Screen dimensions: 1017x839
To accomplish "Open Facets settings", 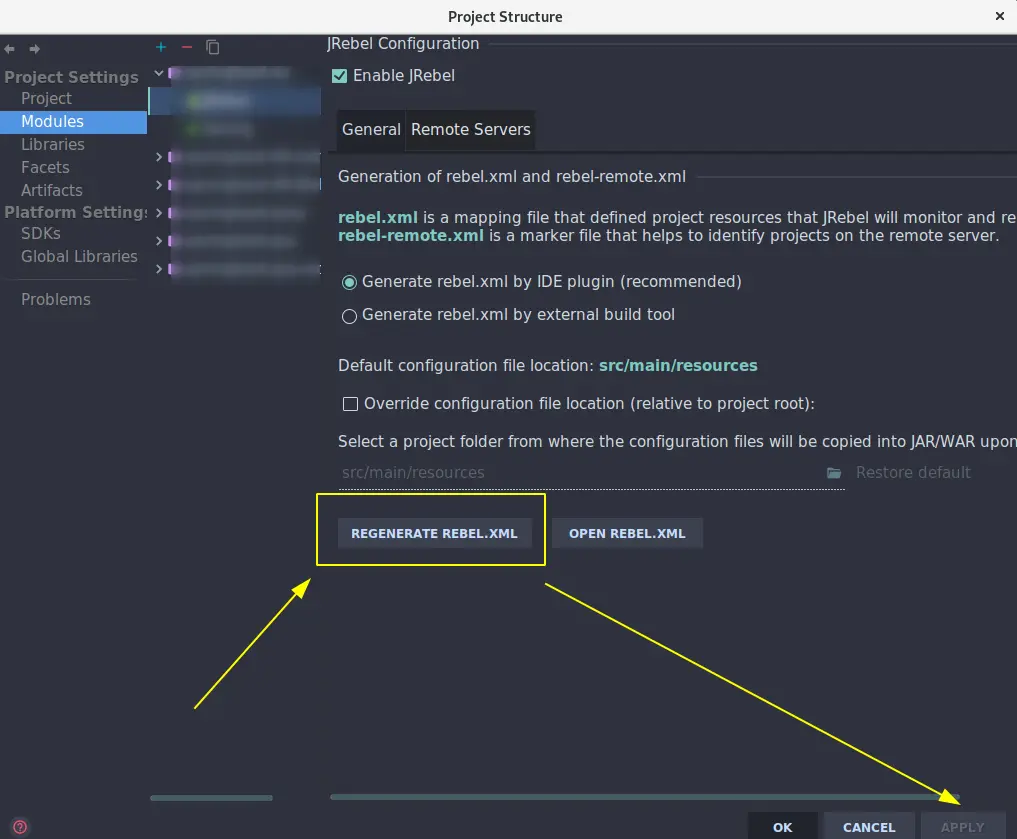I will (45, 167).
